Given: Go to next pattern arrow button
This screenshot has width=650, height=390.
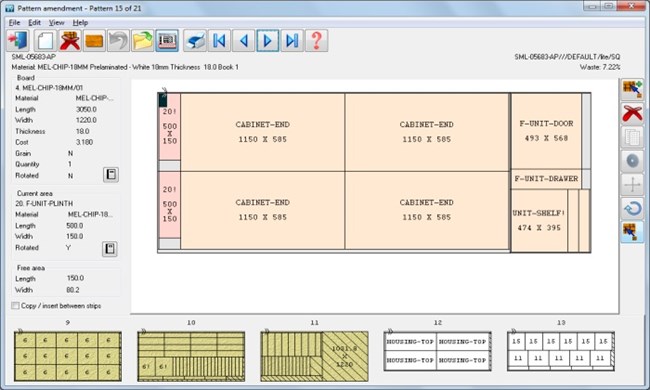Looking at the screenshot, I should 267,40.
